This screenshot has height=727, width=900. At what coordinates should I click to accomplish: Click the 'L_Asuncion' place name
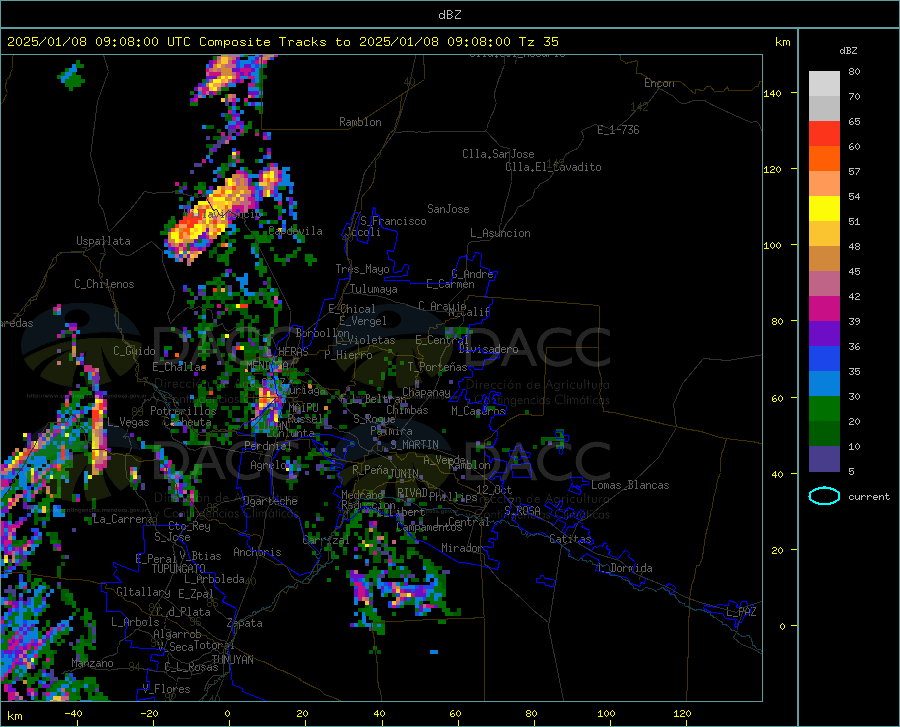click(500, 233)
